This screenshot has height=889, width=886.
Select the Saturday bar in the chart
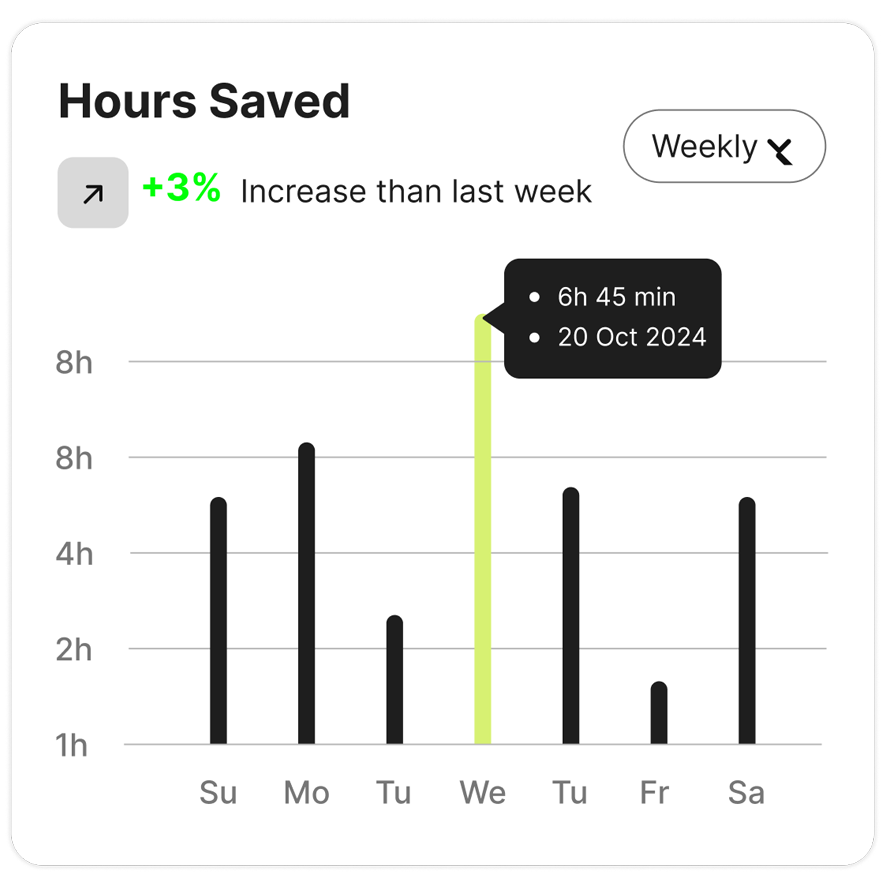point(746,620)
